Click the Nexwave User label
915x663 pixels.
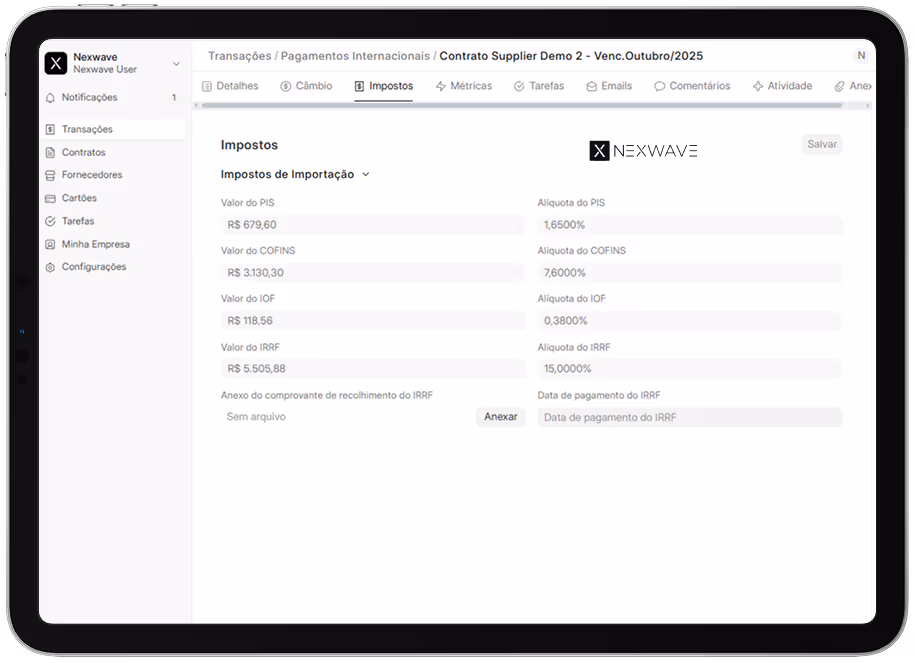pyautogui.click(x=105, y=69)
